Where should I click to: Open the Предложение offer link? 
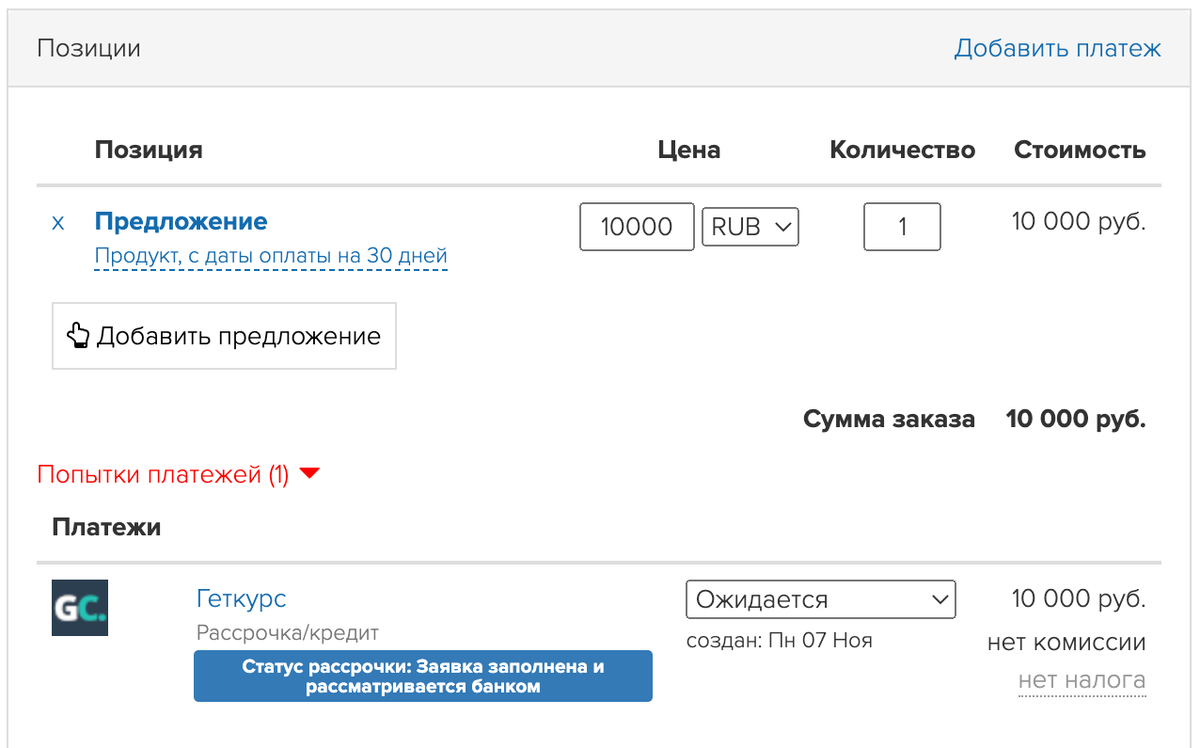181,221
